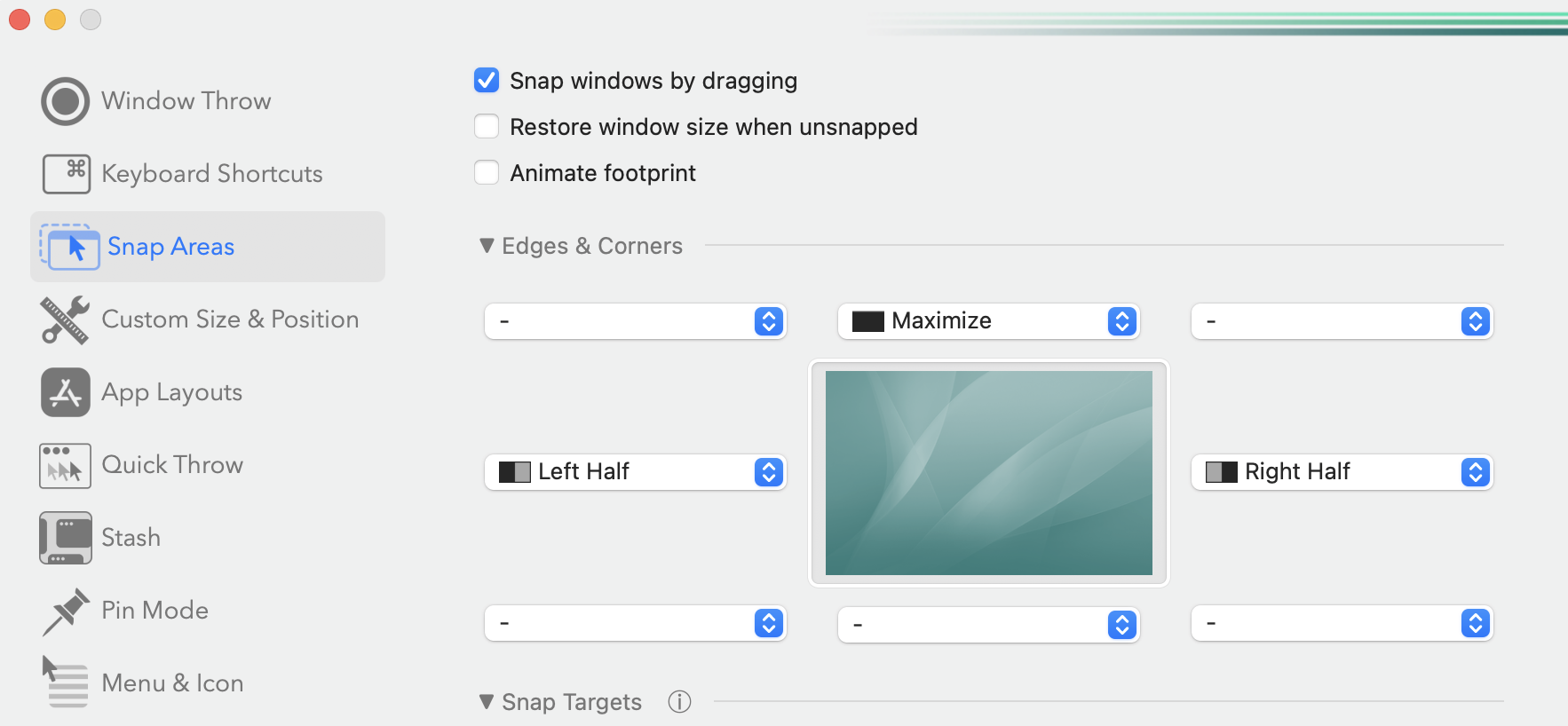Click the Snap Targets info icon
Screen dimensions: 1568x726
coord(679,702)
